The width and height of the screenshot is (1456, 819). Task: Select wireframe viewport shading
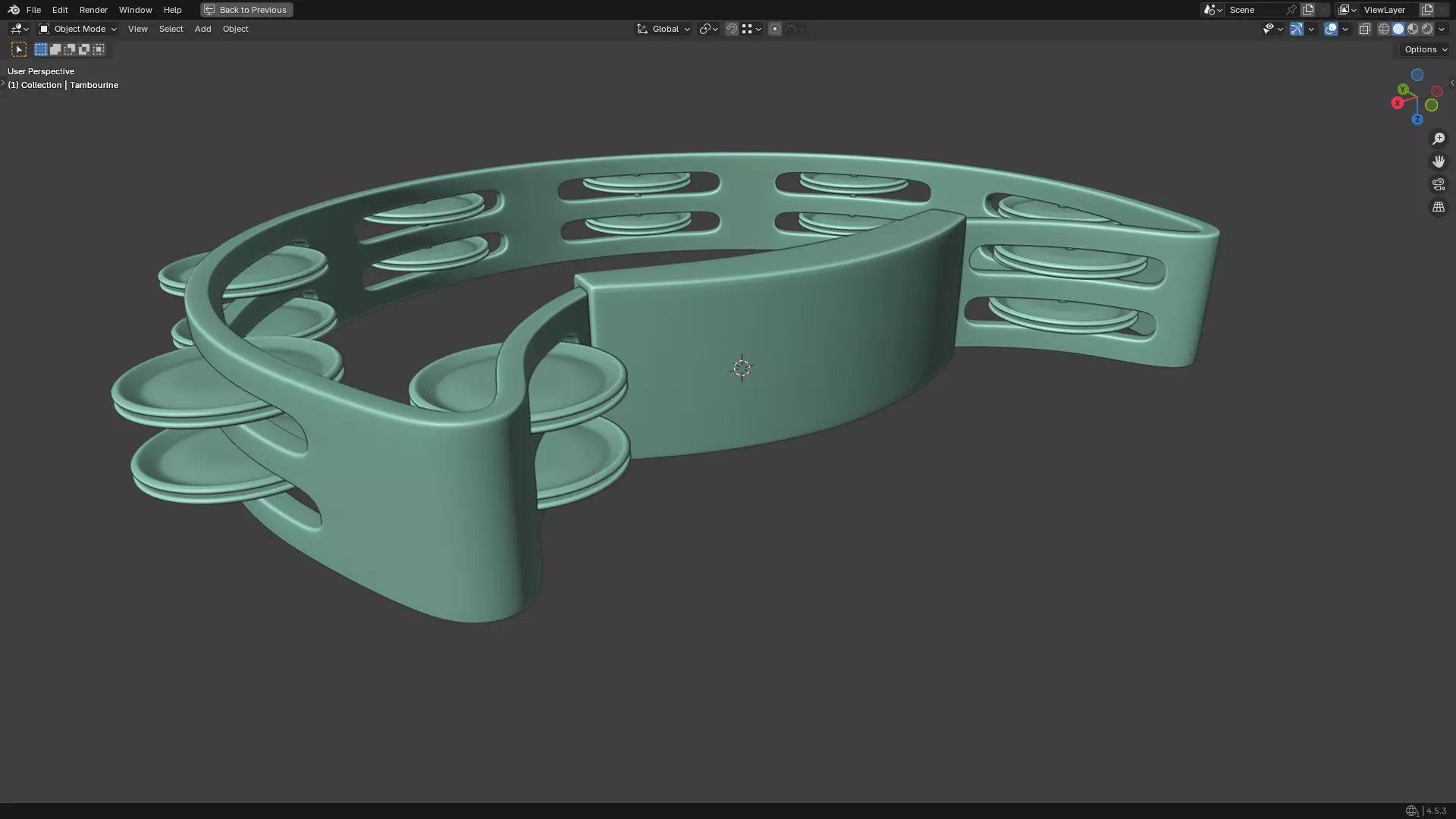click(1384, 29)
